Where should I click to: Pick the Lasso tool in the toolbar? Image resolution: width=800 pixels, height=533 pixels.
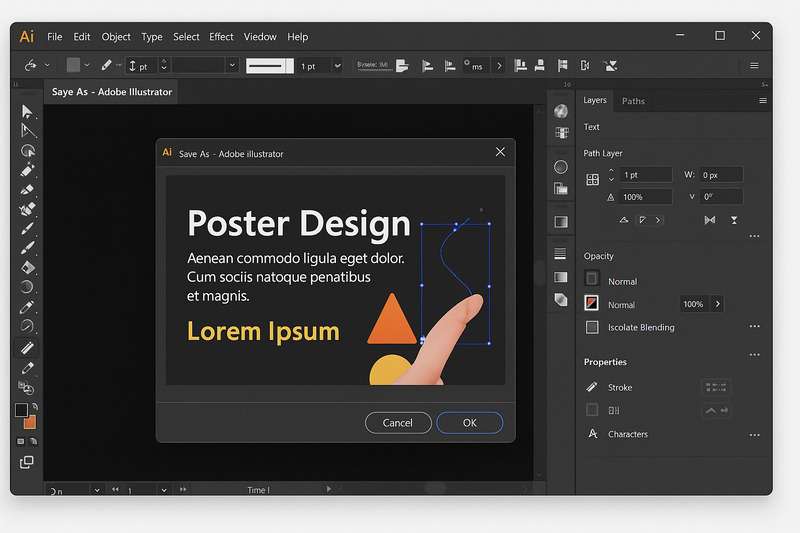coord(28,151)
